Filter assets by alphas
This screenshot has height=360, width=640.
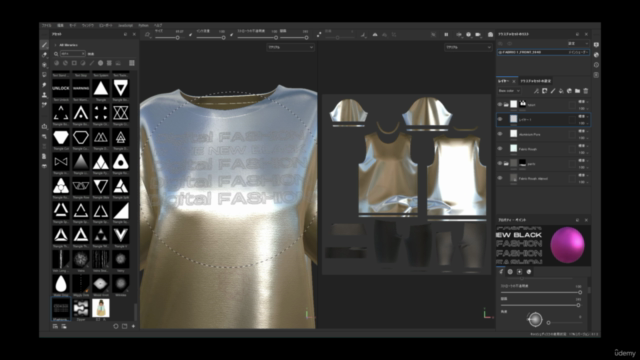click(x=100, y=63)
